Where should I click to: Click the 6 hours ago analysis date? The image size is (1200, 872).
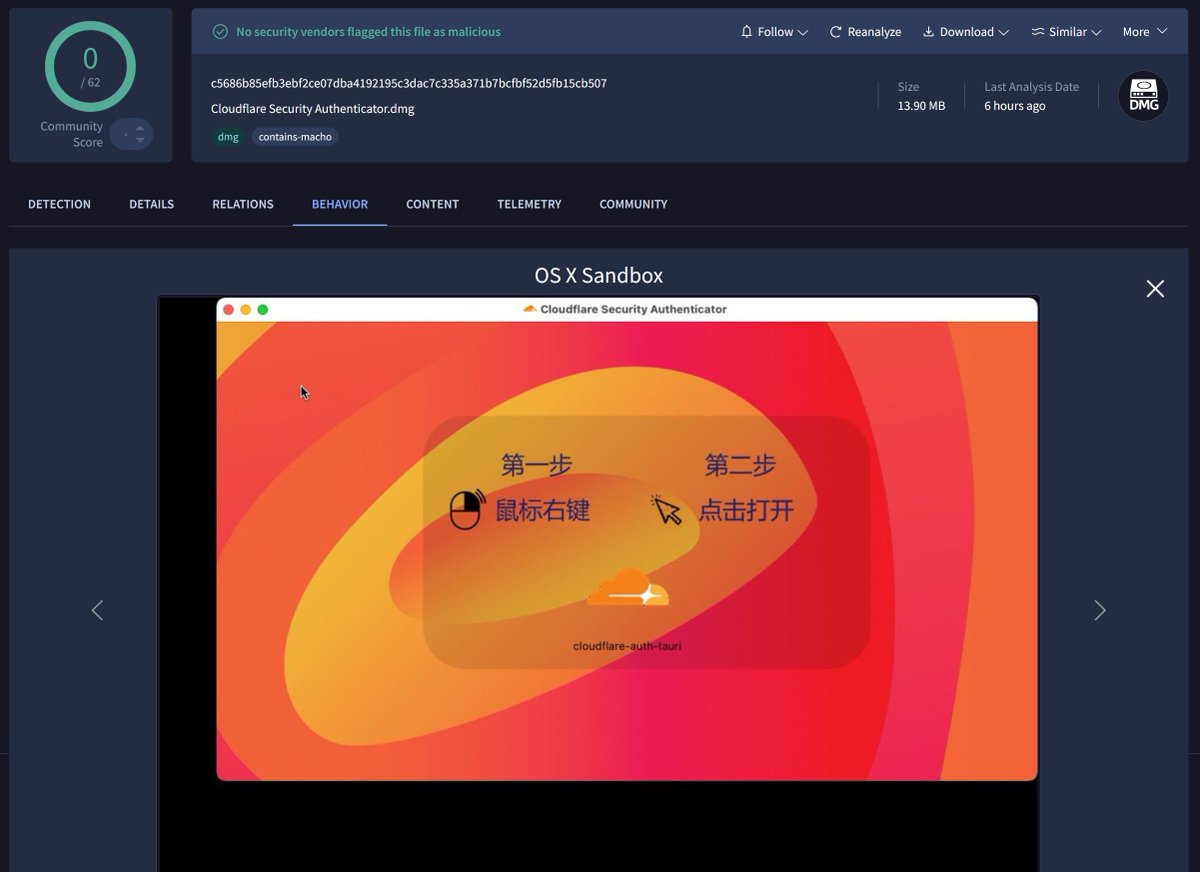[x=1015, y=106]
